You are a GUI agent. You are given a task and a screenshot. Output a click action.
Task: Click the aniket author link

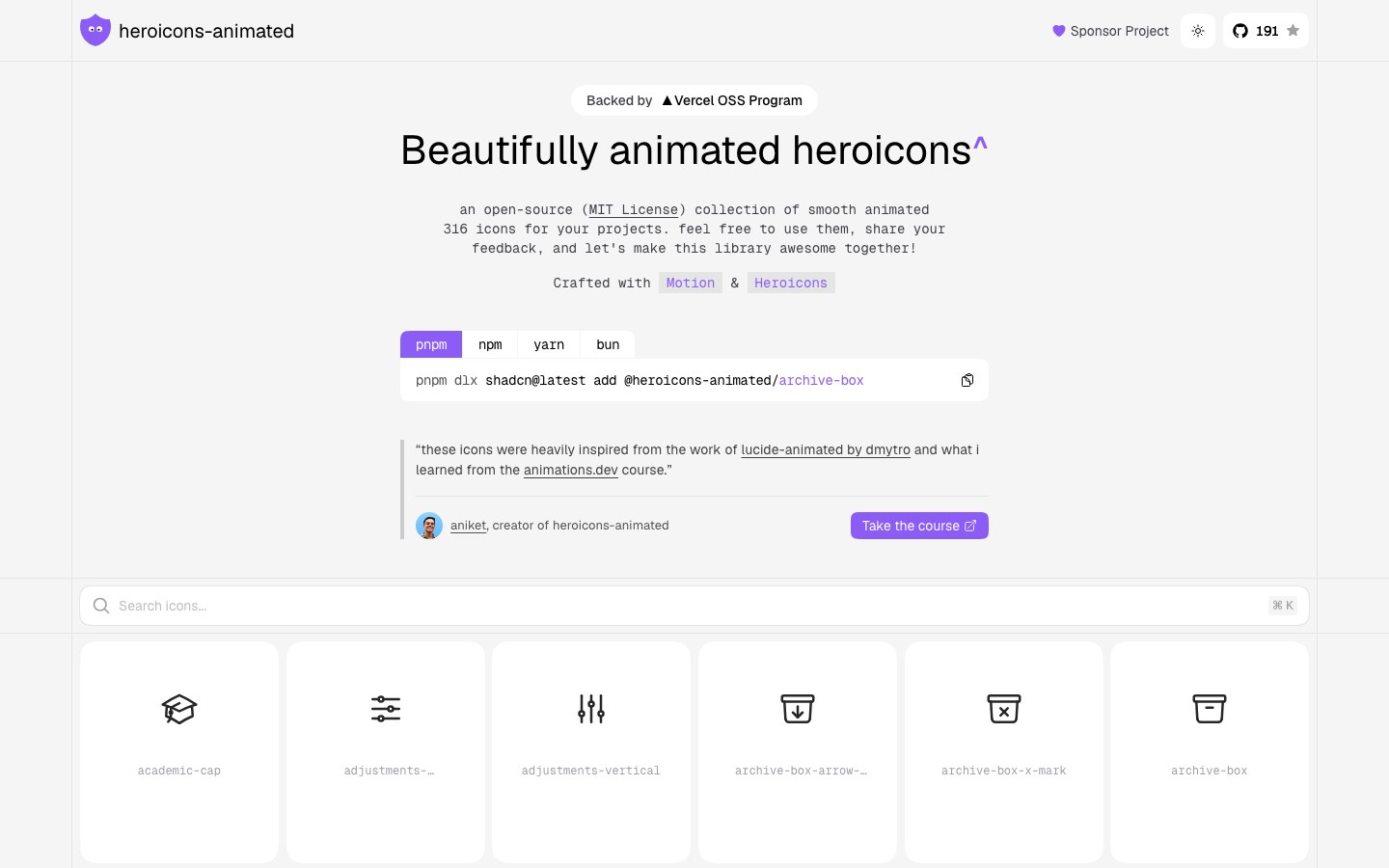pos(468,526)
